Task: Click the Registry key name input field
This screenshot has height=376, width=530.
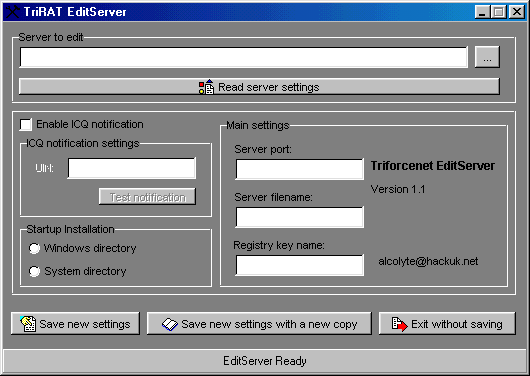Action: click(x=300, y=265)
